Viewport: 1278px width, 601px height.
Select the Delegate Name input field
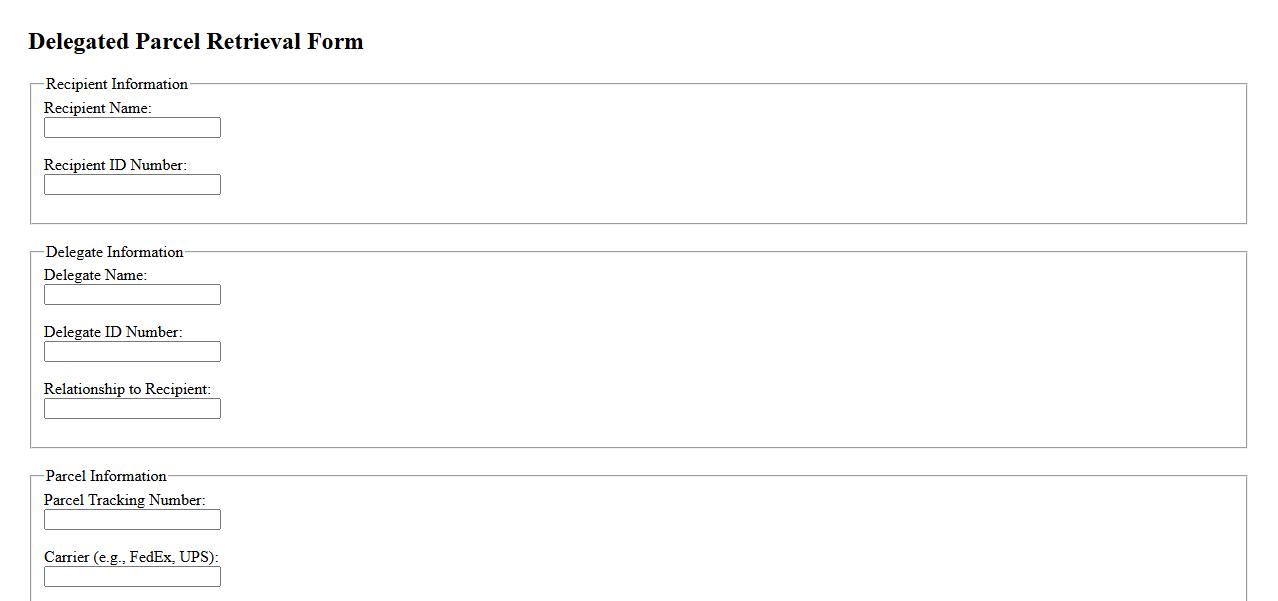click(x=132, y=295)
